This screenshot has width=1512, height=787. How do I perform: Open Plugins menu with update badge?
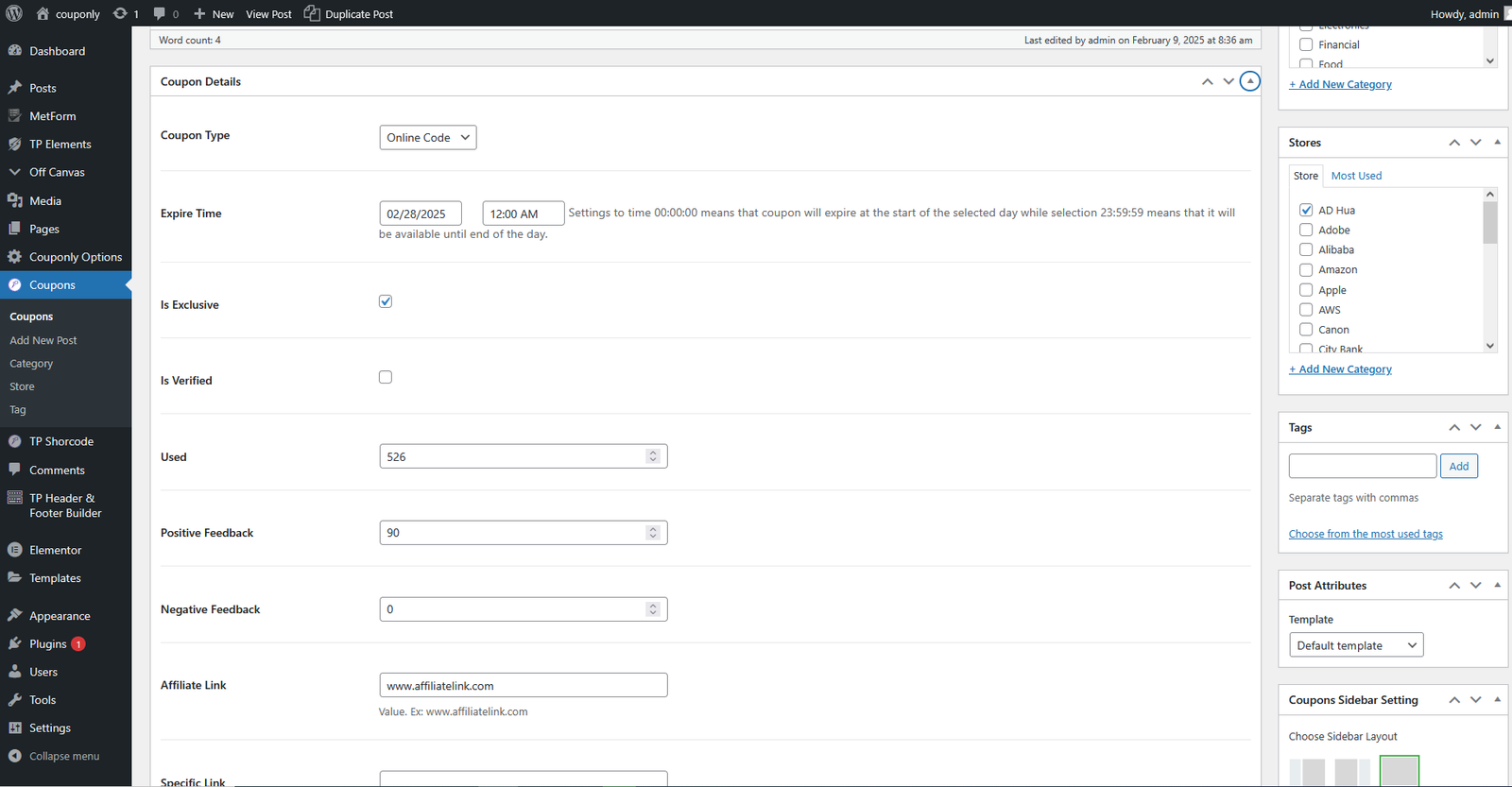(x=47, y=643)
